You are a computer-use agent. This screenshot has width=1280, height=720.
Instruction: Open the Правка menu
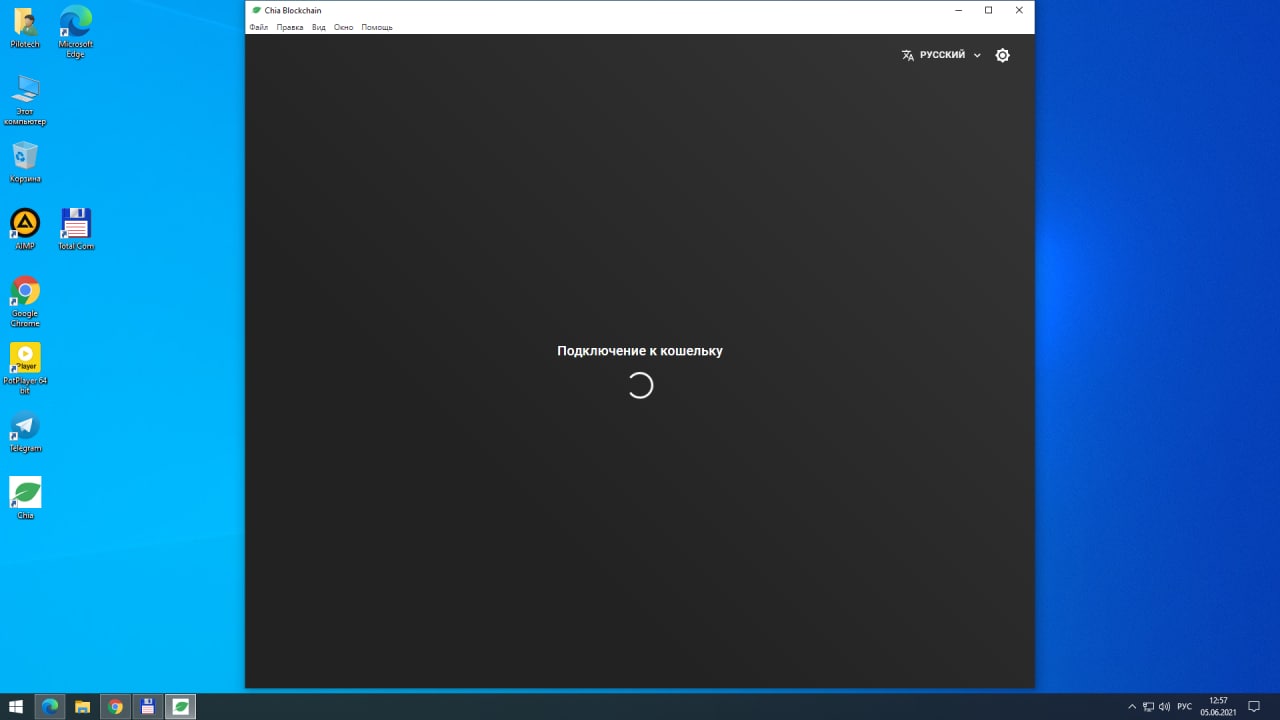point(289,27)
